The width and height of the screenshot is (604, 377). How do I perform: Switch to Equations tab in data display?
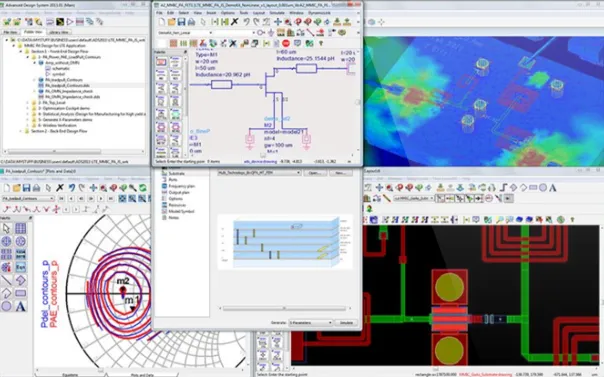click(70, 374)
